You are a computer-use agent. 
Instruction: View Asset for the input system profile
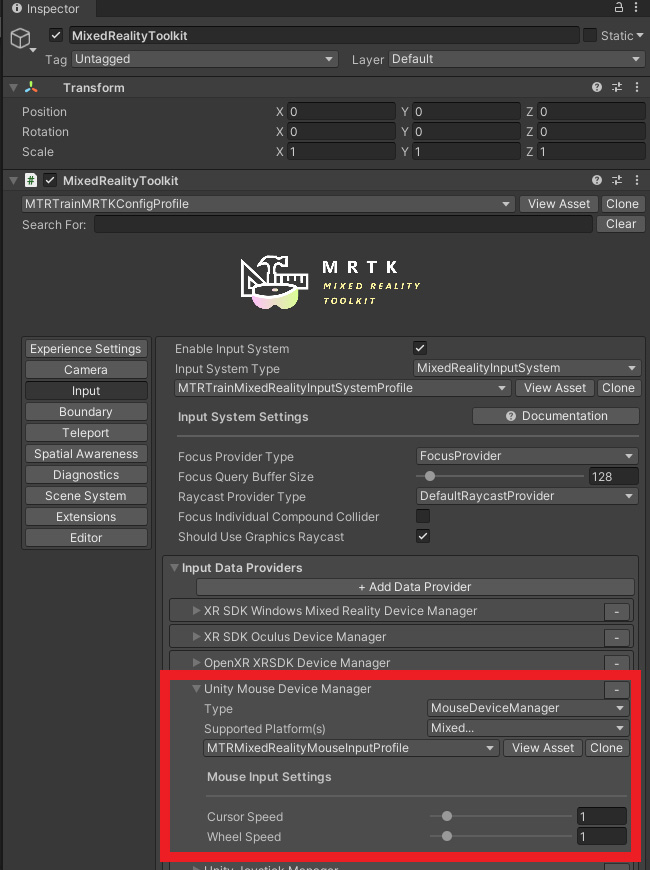555,388
